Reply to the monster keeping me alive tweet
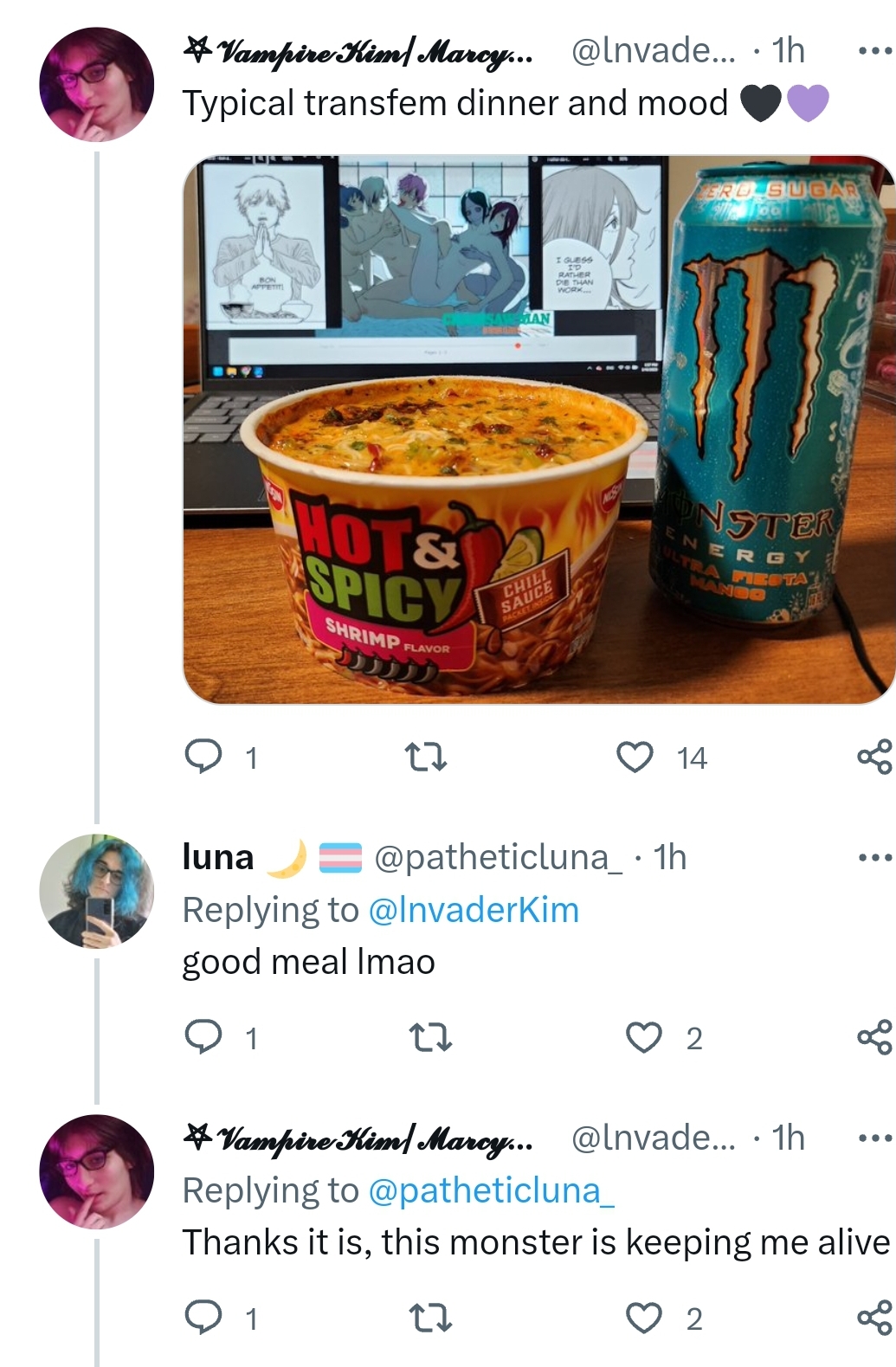The width and height of the screenshot is (896, 1367). (x=203, y=1317)
